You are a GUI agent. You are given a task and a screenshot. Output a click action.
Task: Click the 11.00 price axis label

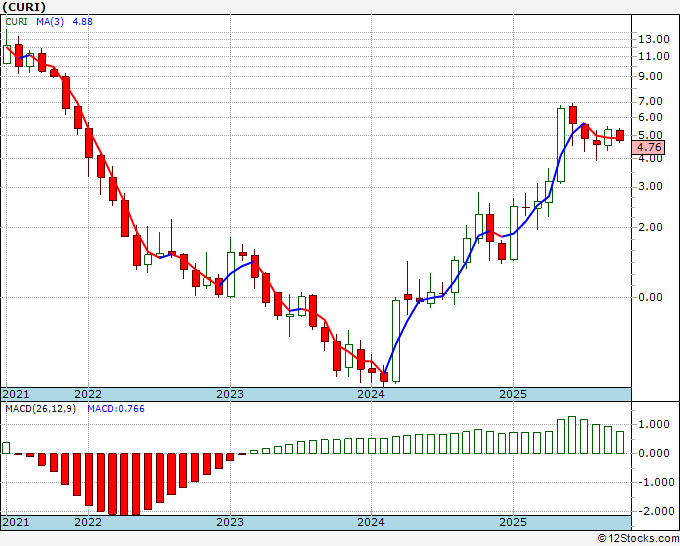[x=654, y=56]
